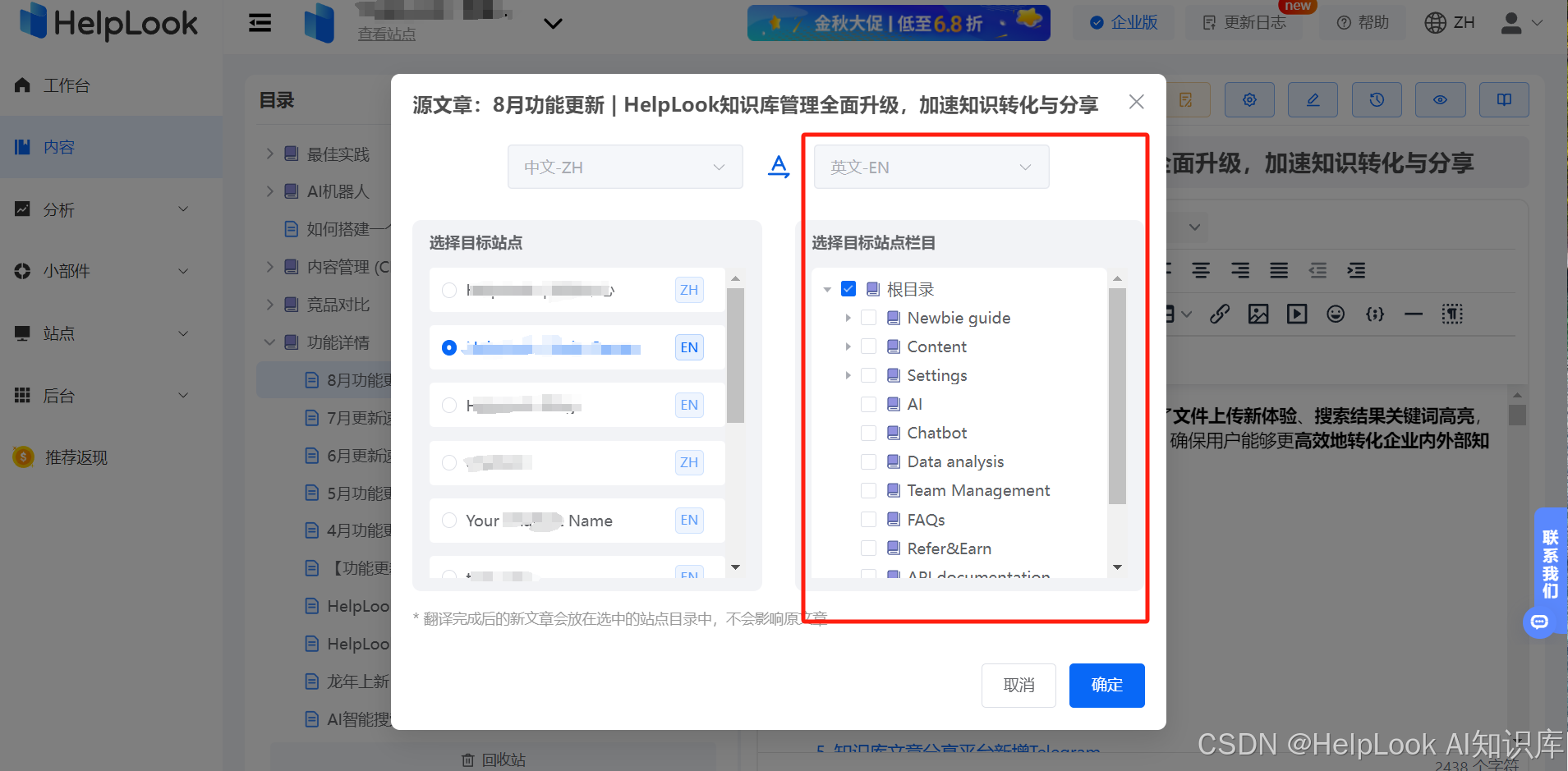
Task: Expand the Settings tree node
Action: (848, 375)
